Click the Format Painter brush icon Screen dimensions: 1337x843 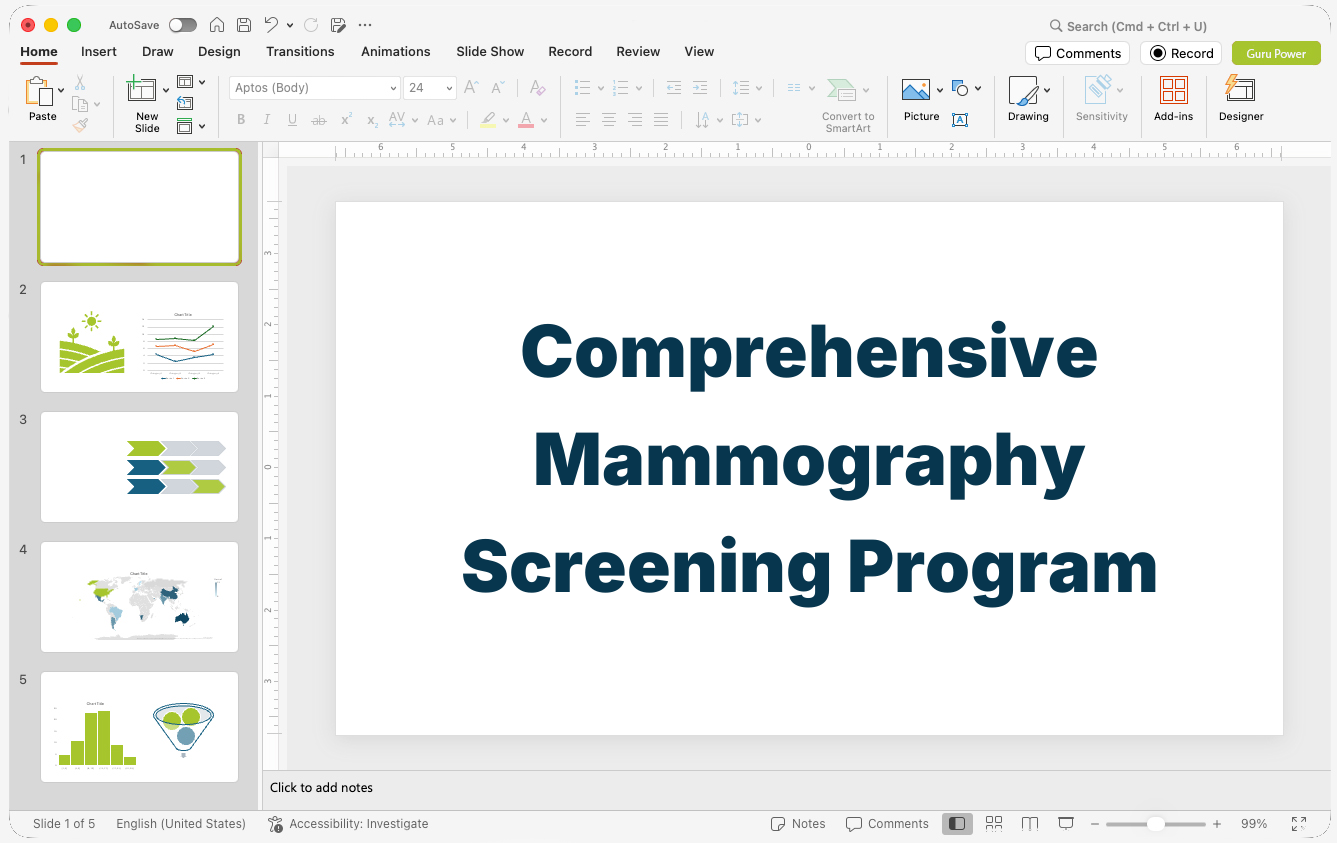[80, 125]
